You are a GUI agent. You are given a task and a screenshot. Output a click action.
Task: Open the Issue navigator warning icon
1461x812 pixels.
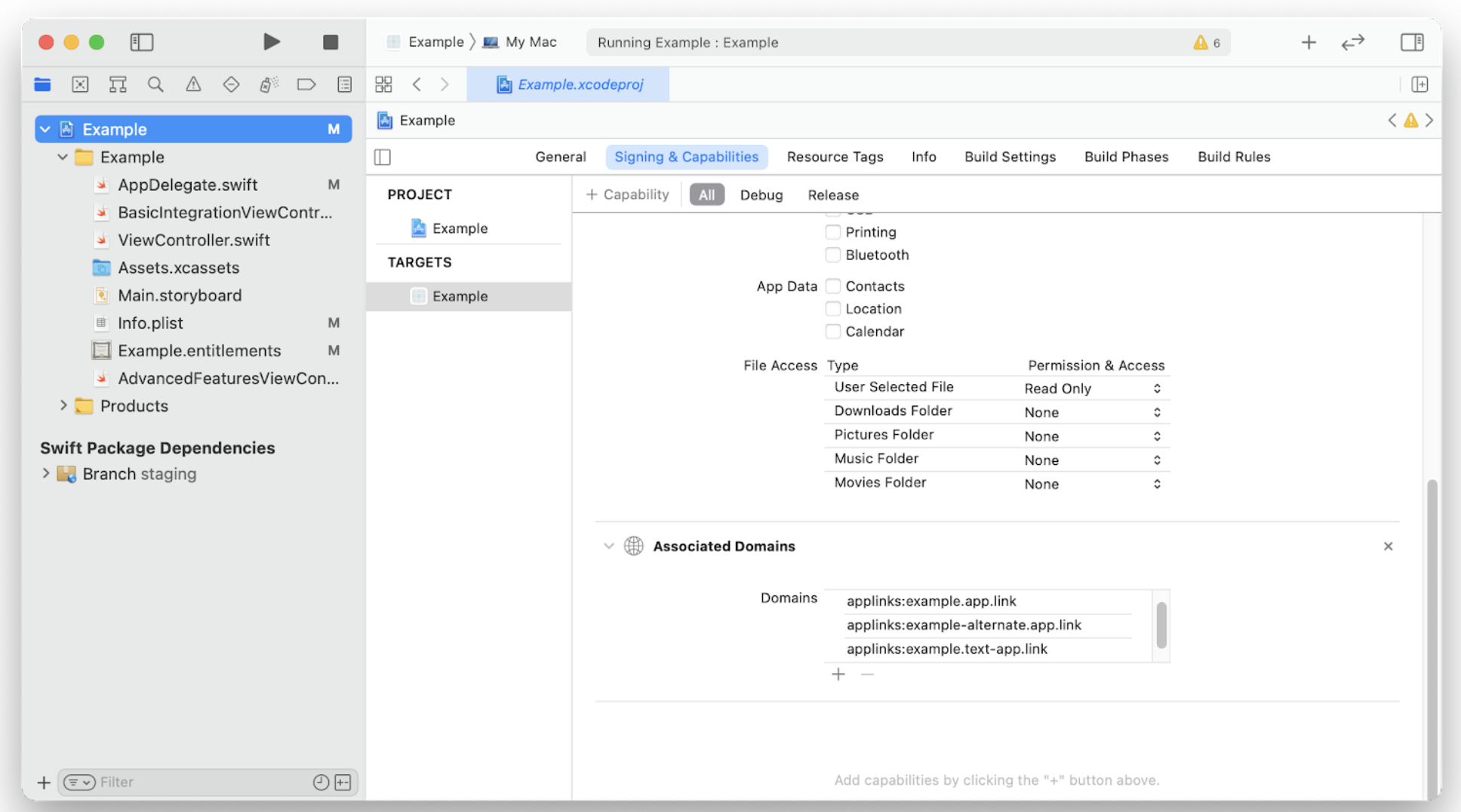coord(193,85)
